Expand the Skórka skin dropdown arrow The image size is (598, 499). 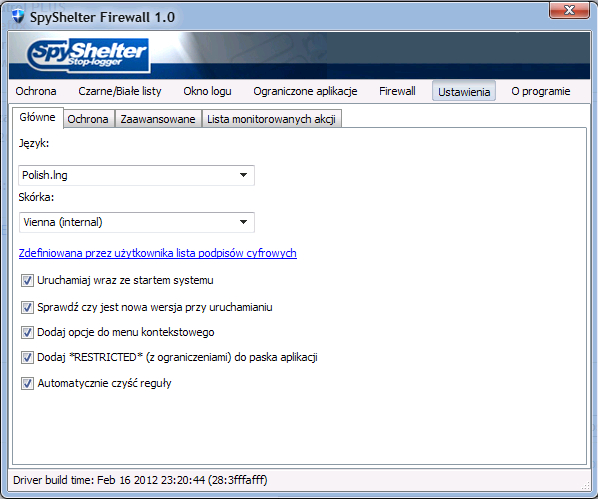tap(243, 222)
